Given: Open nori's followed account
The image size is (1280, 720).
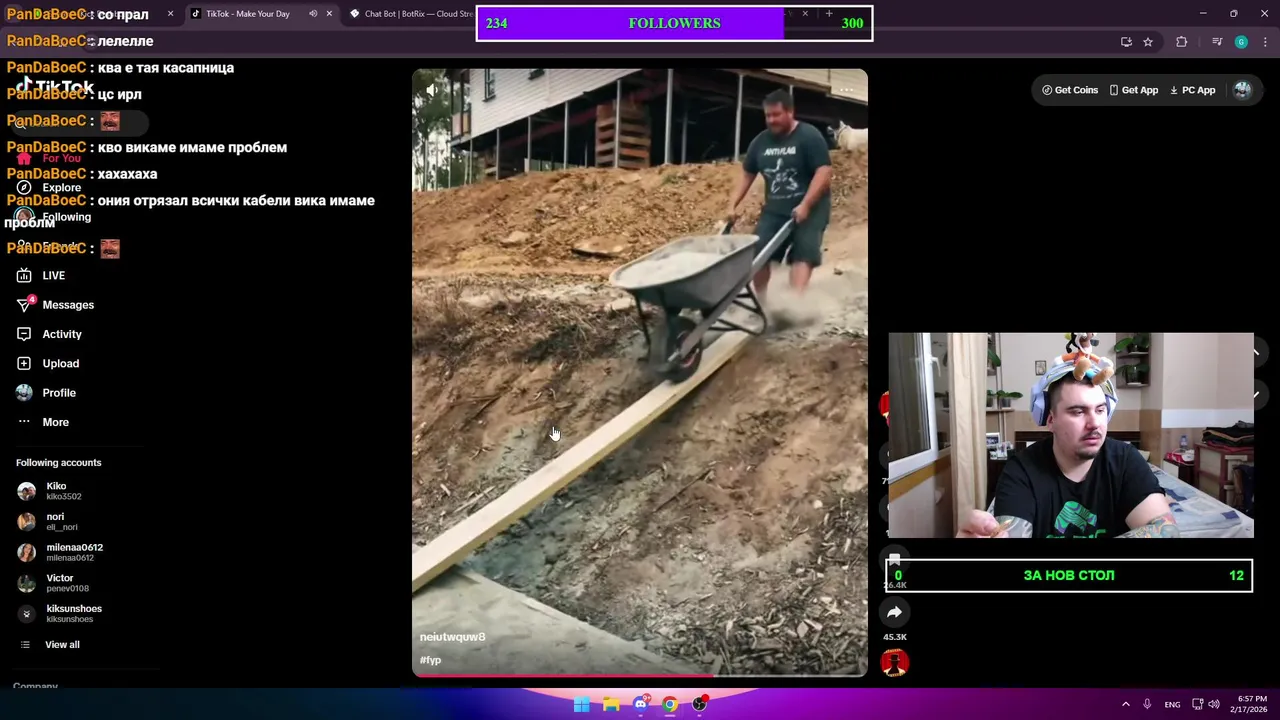Looking at the screenshot, I should tap(48, 521).
